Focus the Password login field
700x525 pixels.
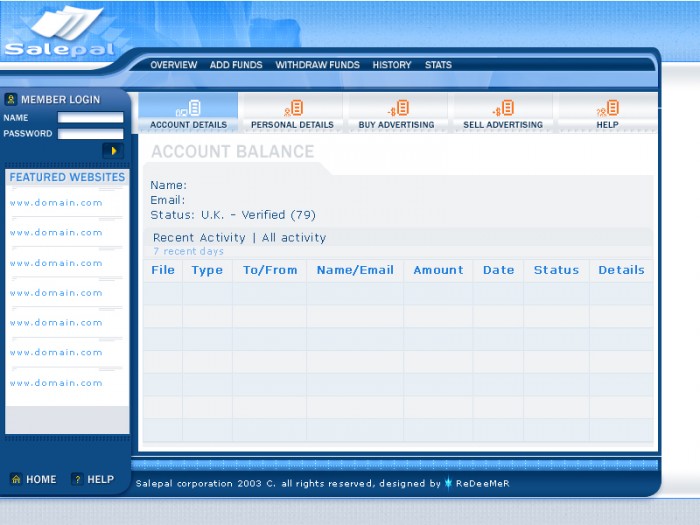[x=91, y=133]
